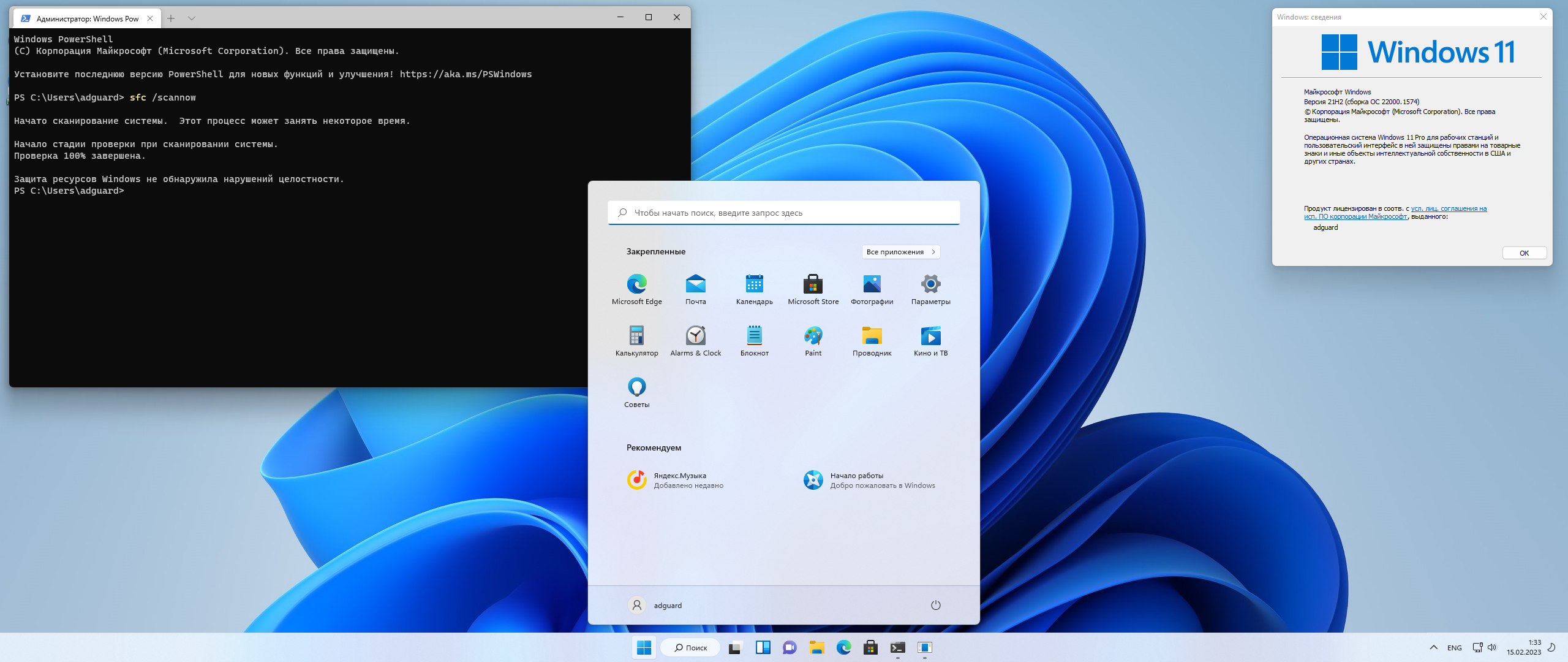Open Microsoft Edge from pinned apps
The image size is (1568, 662).
(636, 289)
